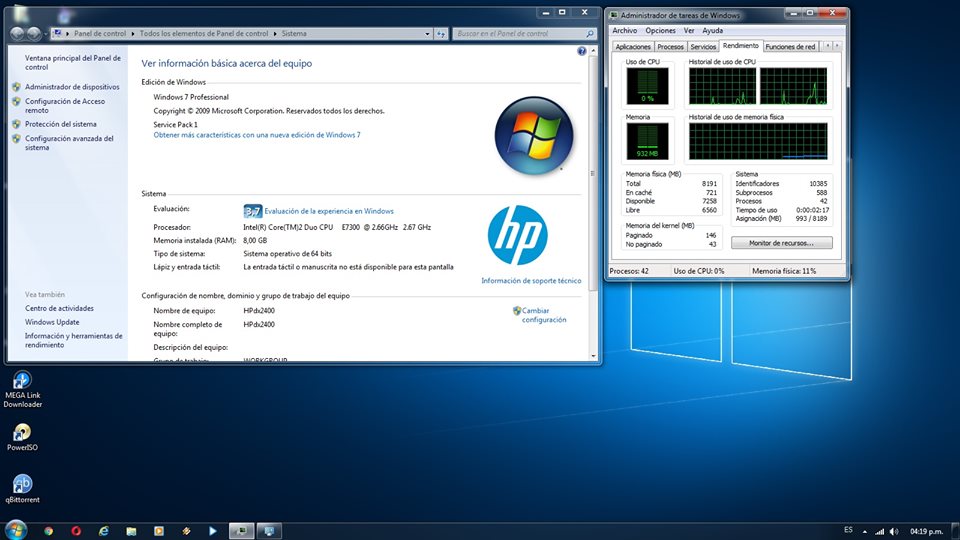Viewport: 960px width, 540px height.
Task: Click System window scrollbar up arrow
Action: (x=593, y=51)
